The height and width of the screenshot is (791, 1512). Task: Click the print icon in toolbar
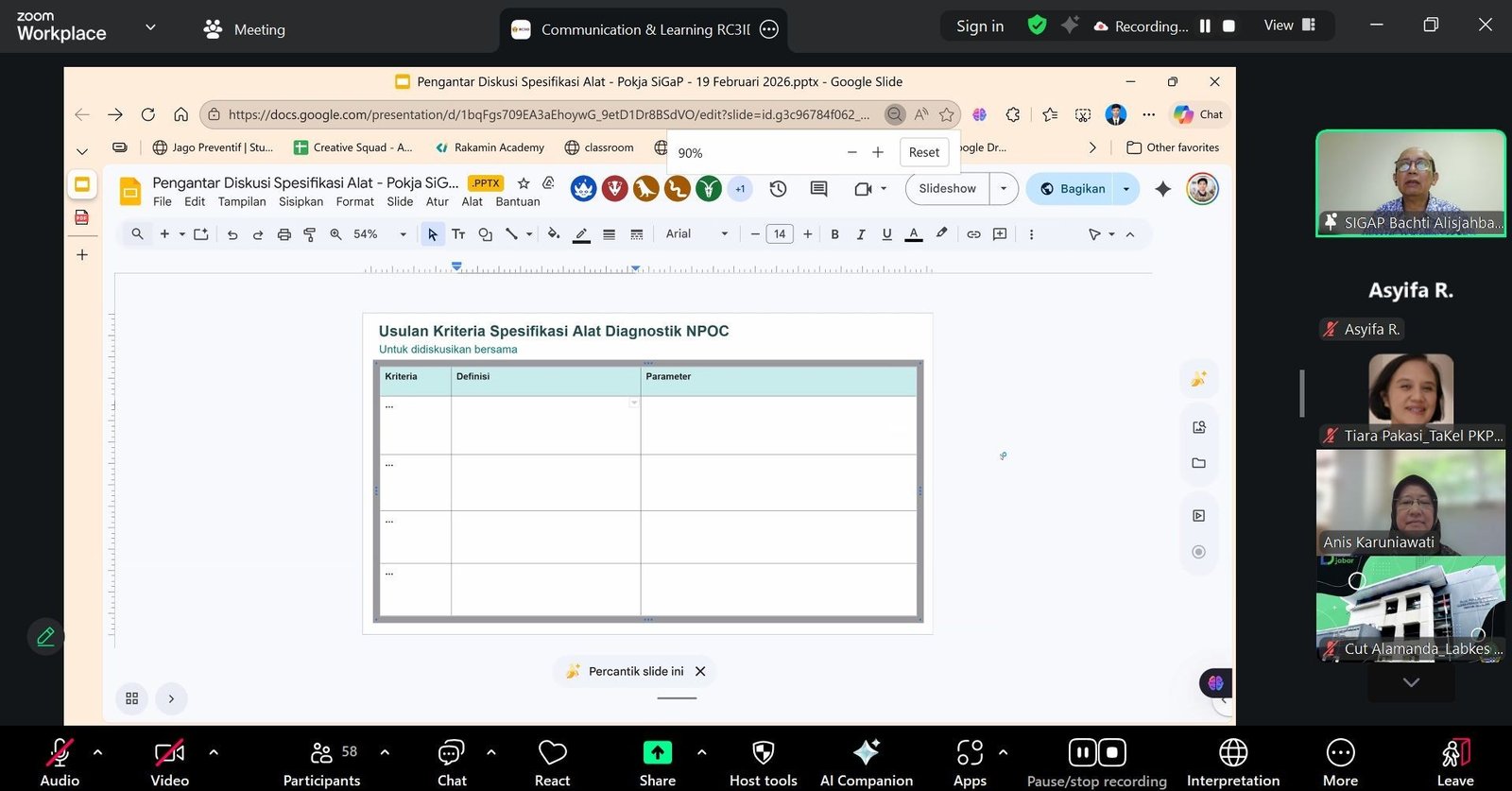[x=283, y=234]
